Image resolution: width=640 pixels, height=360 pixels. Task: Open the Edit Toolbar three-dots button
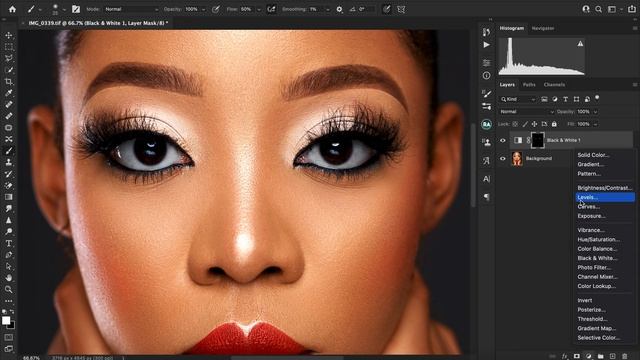(9, 301)
